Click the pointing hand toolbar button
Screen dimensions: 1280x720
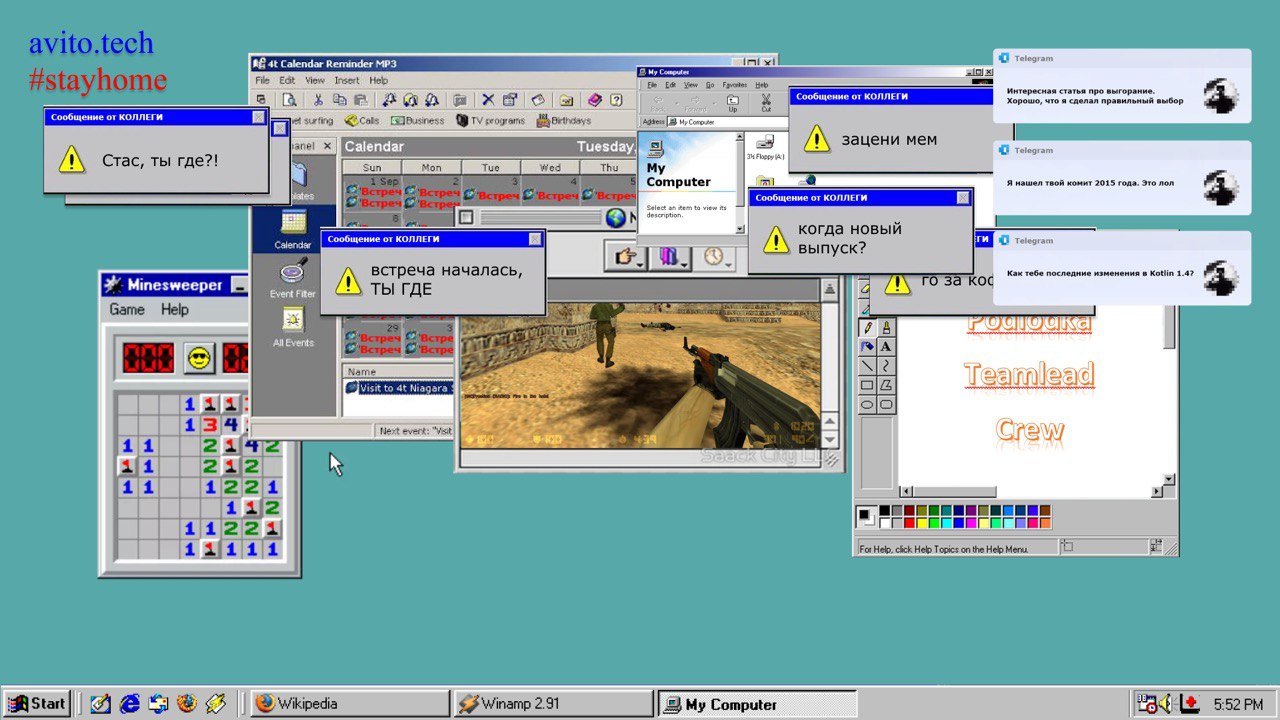(623, 257)
